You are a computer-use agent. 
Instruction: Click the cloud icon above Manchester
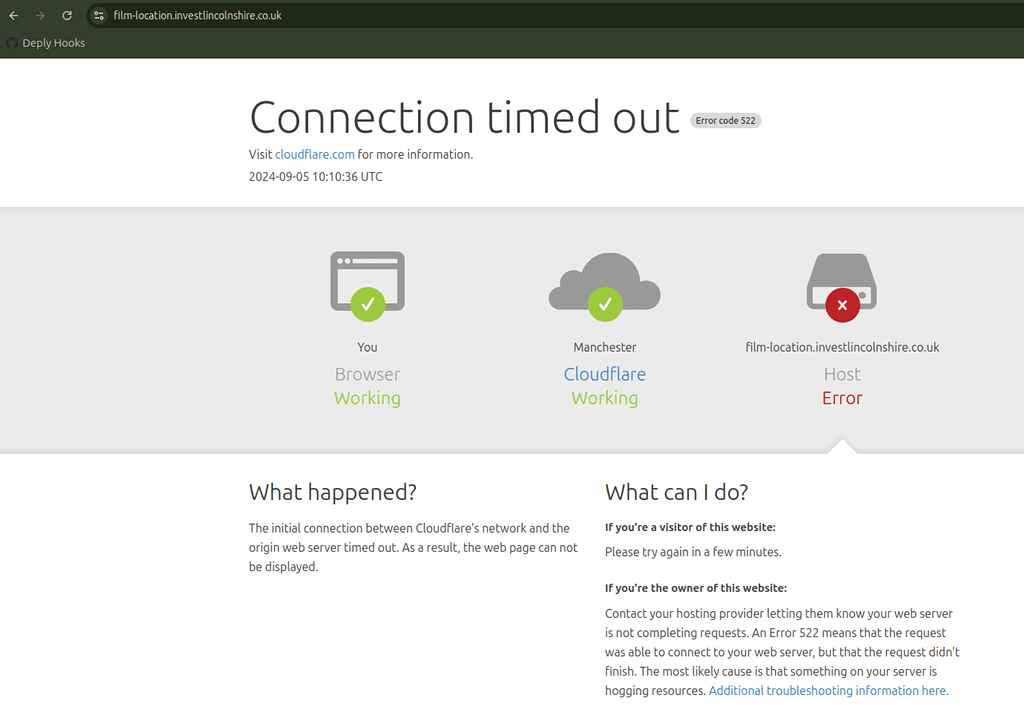(605, 287)
